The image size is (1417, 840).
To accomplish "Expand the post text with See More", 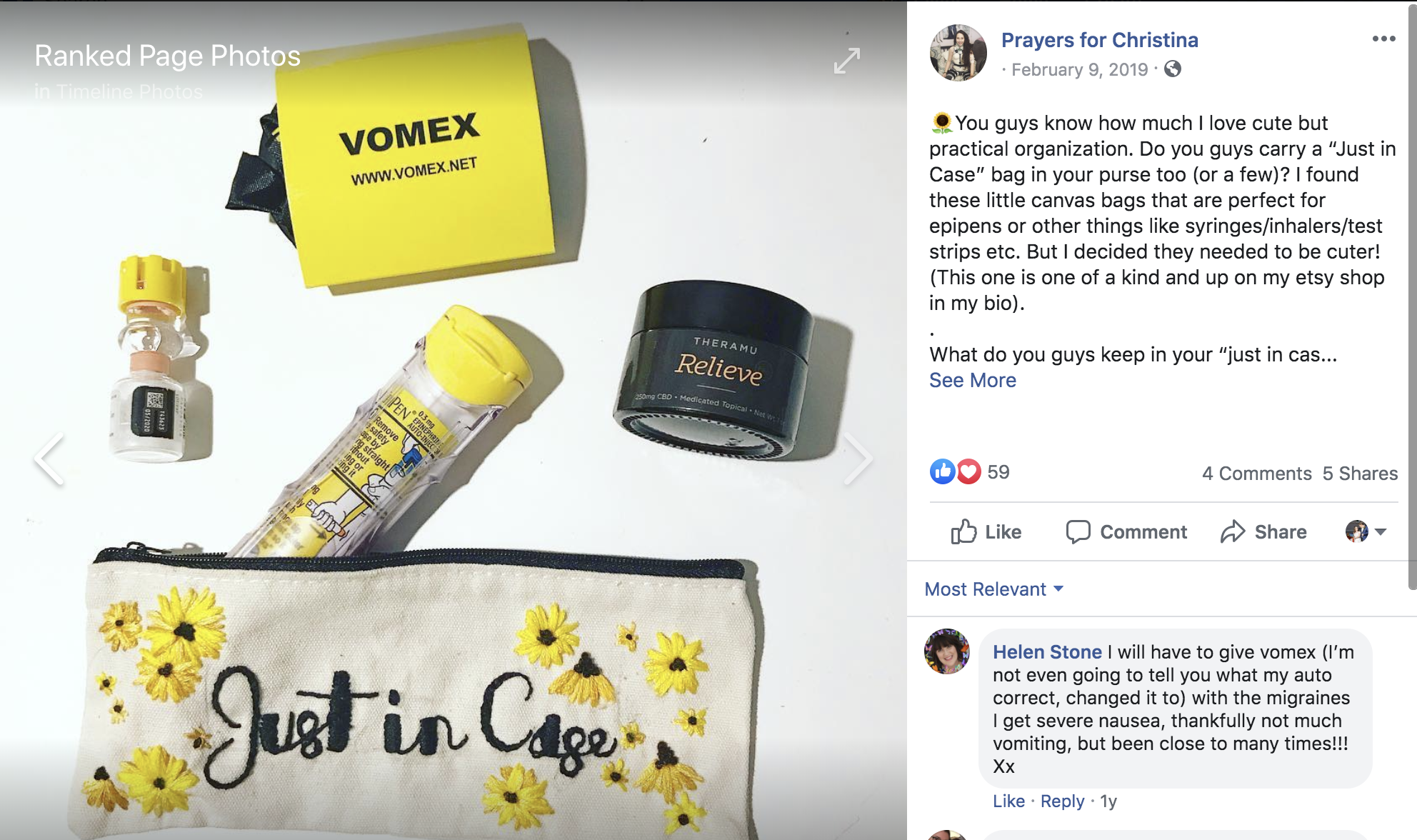I will 972,380.
